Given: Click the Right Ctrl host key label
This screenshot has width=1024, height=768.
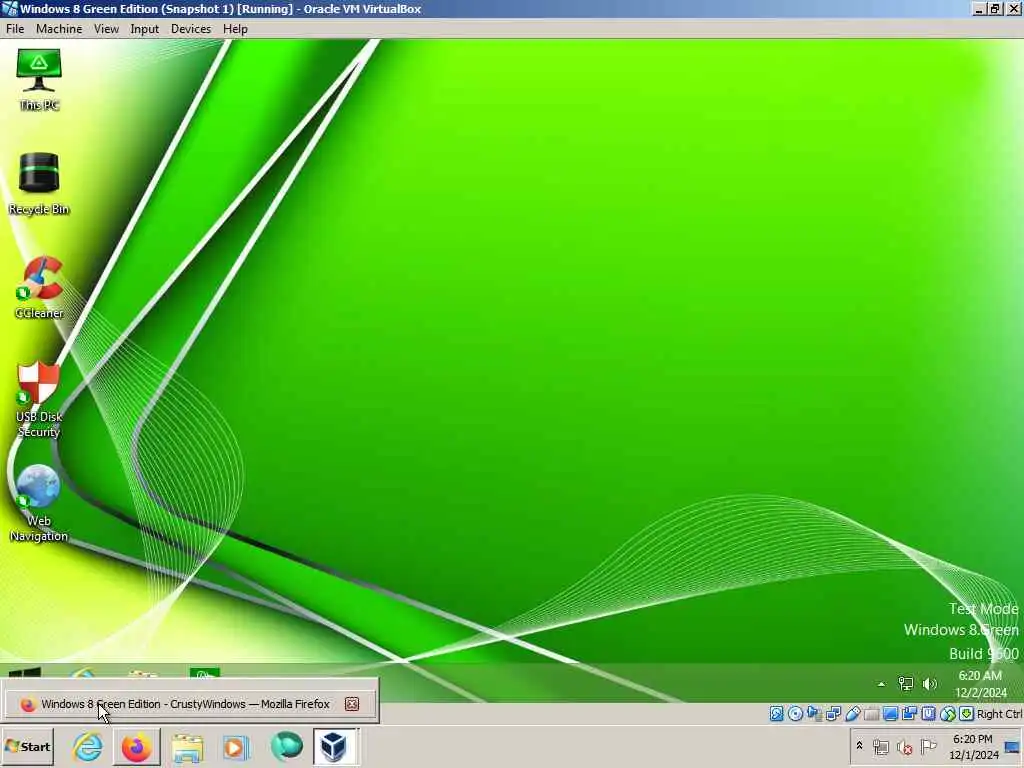Looking at the screenshot, I should pos(1000,714).
